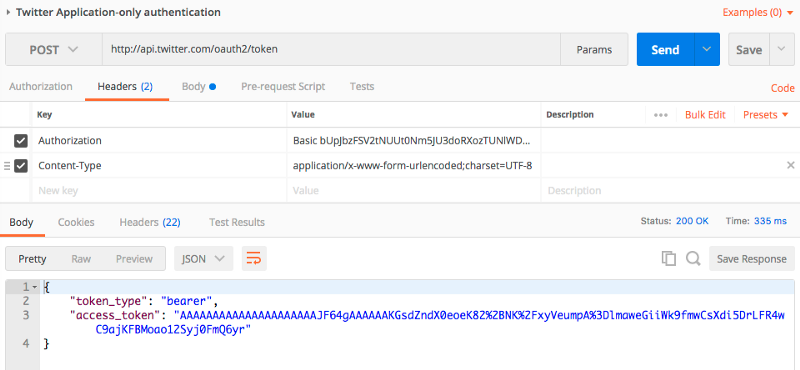Click the new header Value field

(x=414, y=190)
